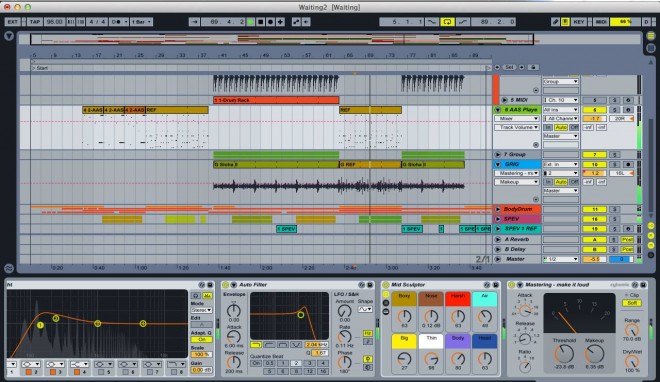660x382 pixels.
Task: Click the MIDI map mode button
Action: pyautogui.click(x=600, y=22)
